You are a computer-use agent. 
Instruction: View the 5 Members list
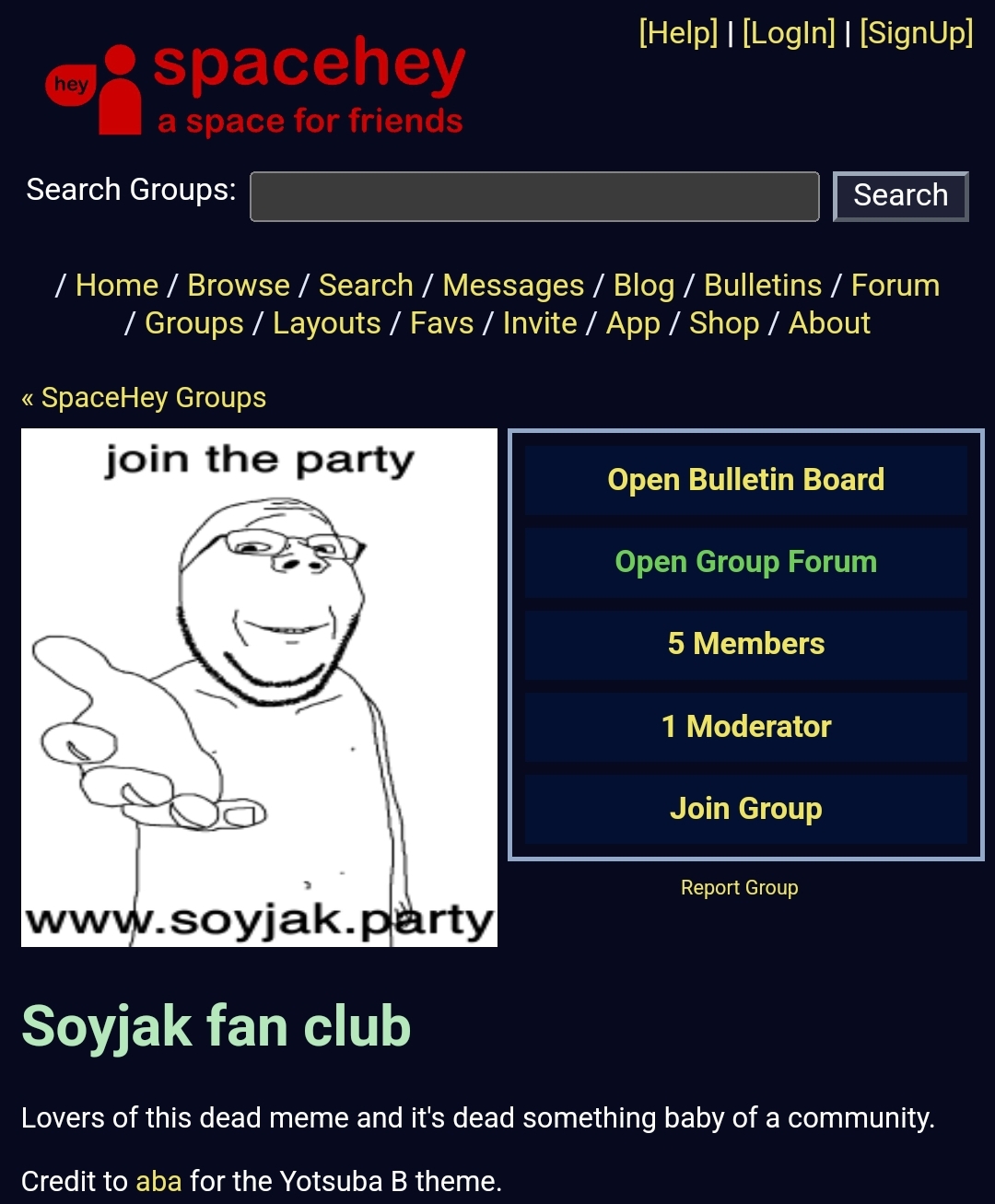(746, 644)
